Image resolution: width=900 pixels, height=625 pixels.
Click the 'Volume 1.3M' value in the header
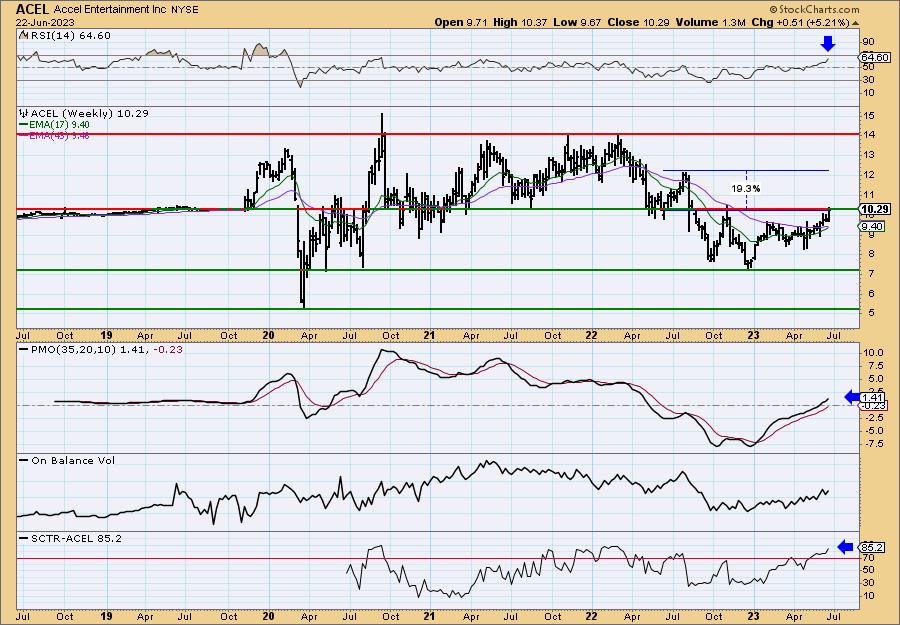(x=711, y=22)
